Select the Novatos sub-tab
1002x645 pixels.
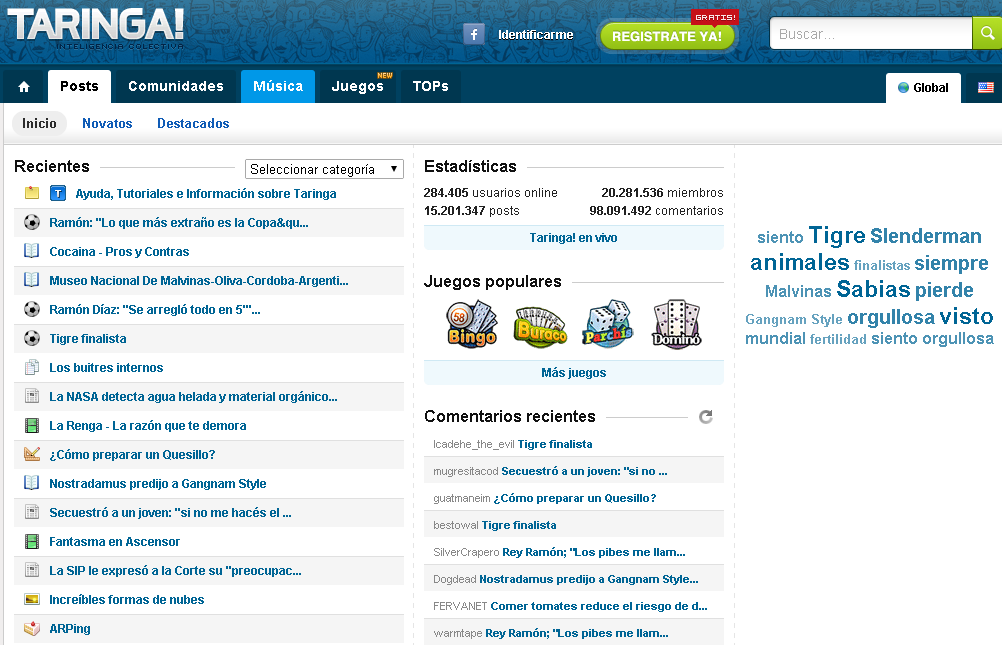107,123
